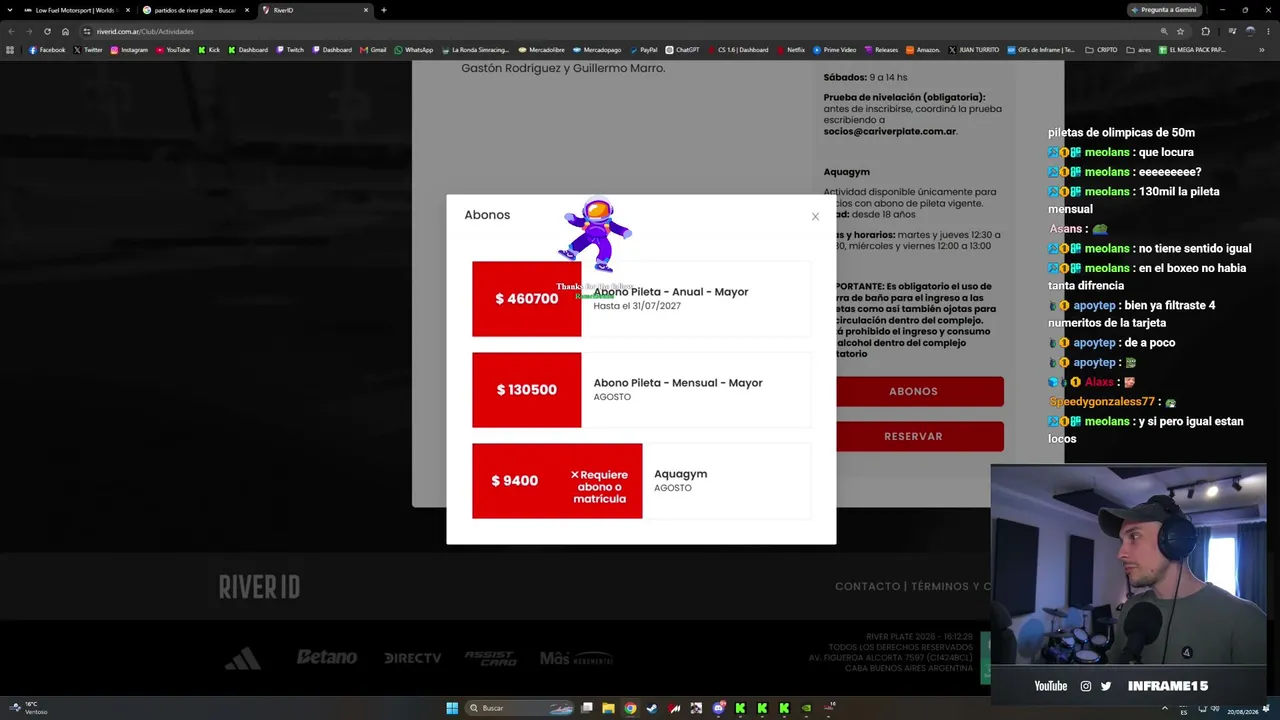
Task: Open the Releases bookmark
Action: pyautogui.click(x=881, y=50)
